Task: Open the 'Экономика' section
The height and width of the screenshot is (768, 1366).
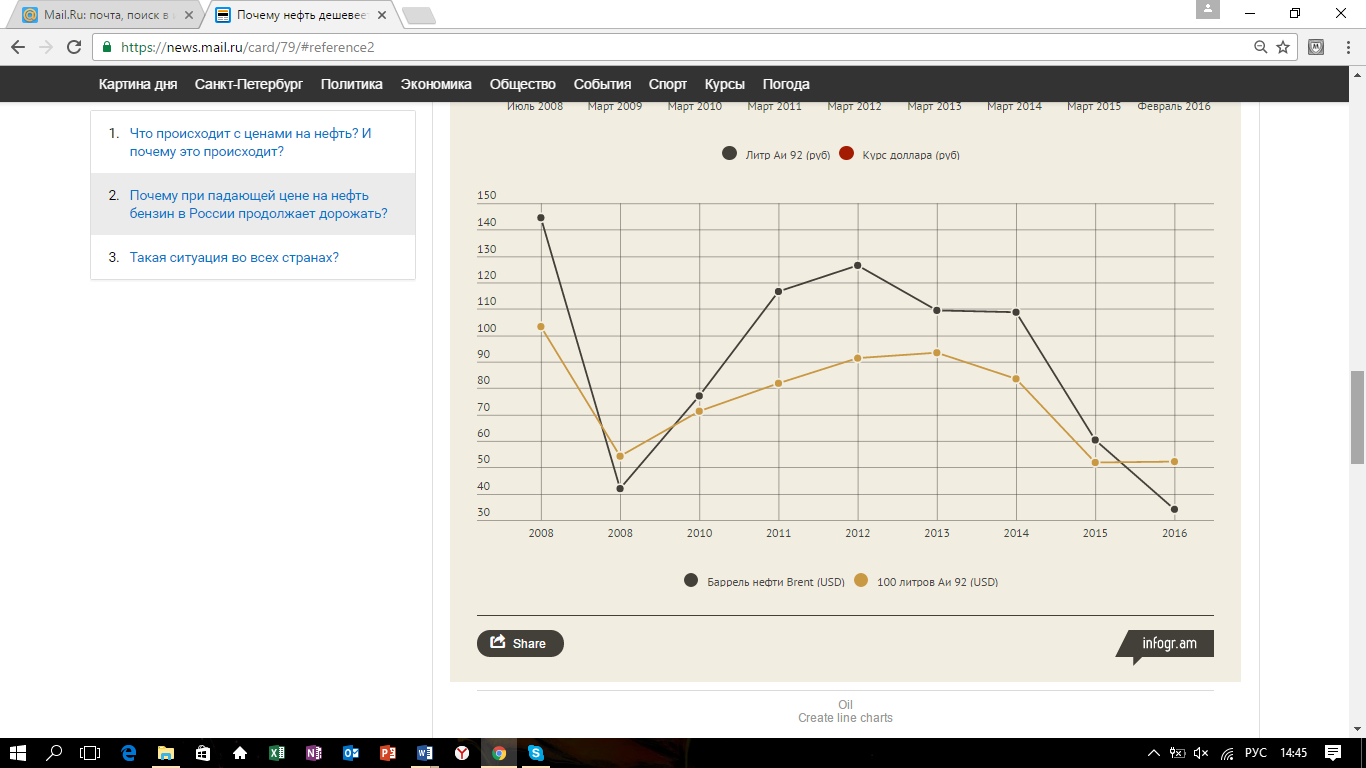Action: 436,84
